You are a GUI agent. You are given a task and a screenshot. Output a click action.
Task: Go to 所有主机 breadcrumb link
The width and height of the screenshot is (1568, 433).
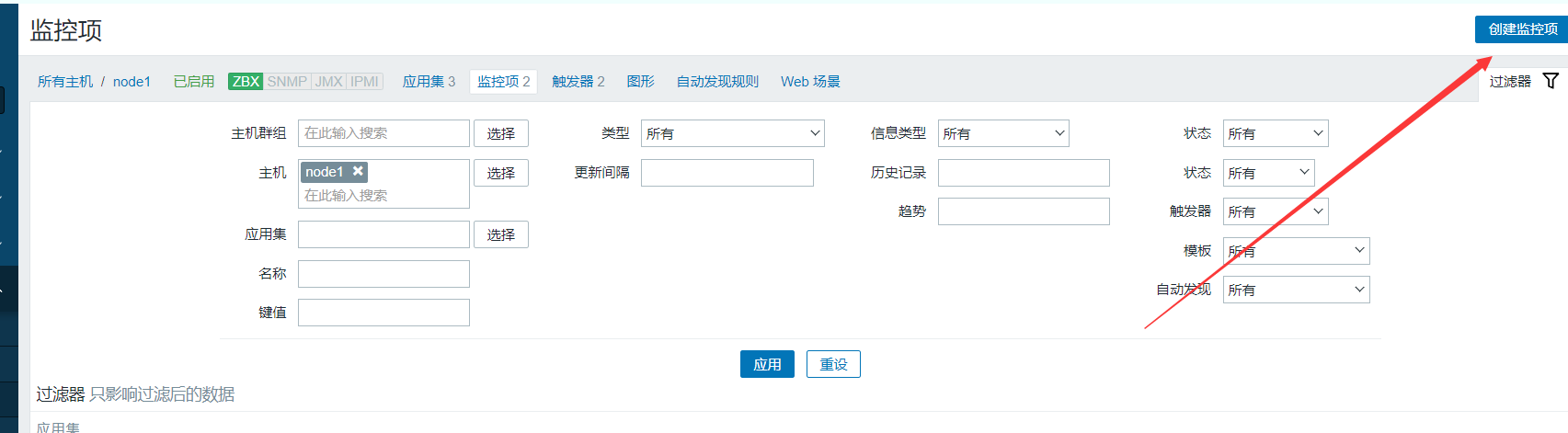65,82
